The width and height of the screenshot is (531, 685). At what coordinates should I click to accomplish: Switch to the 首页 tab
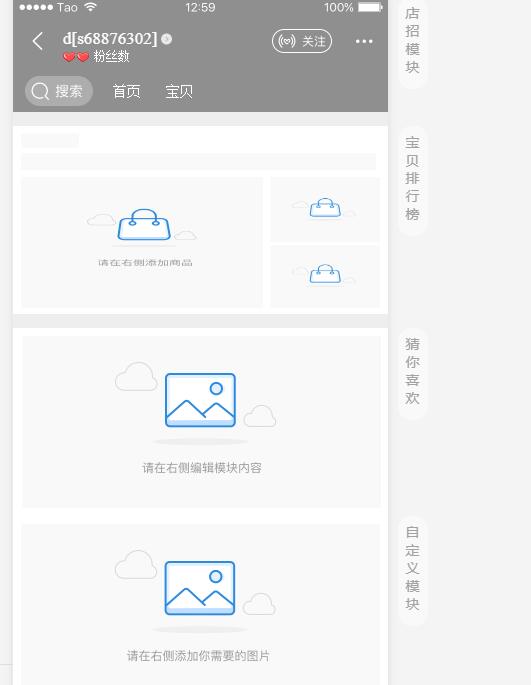[x=127, y=91]
